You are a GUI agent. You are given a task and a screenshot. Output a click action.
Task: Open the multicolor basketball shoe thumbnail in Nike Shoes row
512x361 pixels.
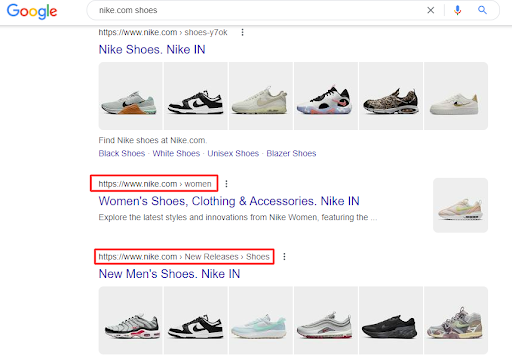coord(326,96)
